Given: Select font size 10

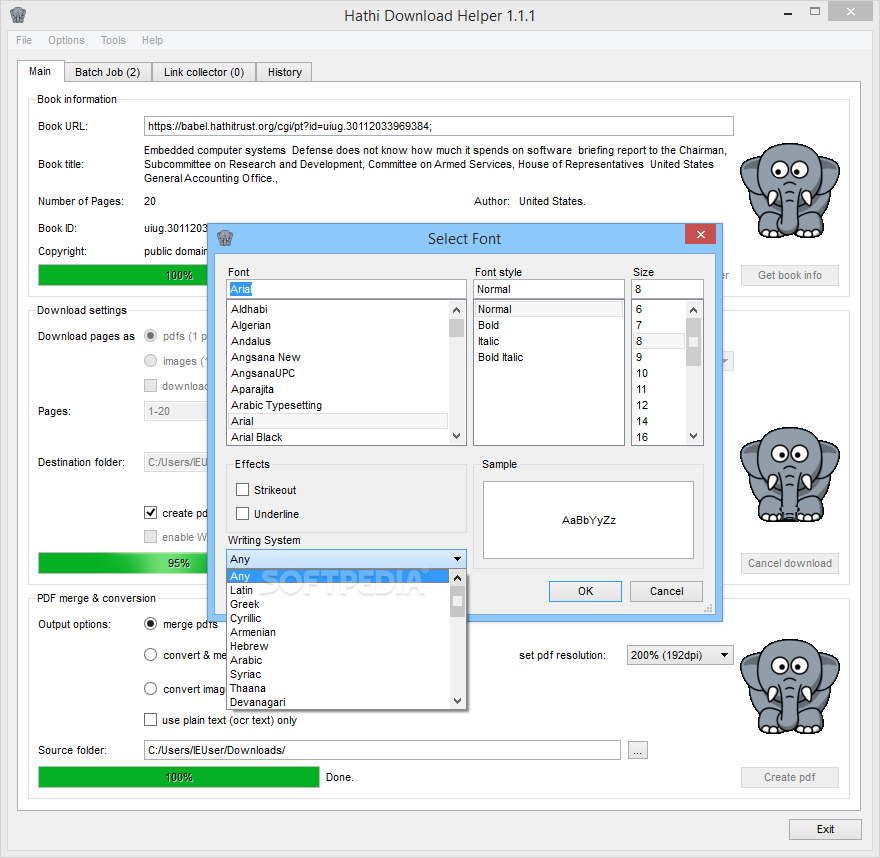Looking at the screenshot, I should coord(659,373).
